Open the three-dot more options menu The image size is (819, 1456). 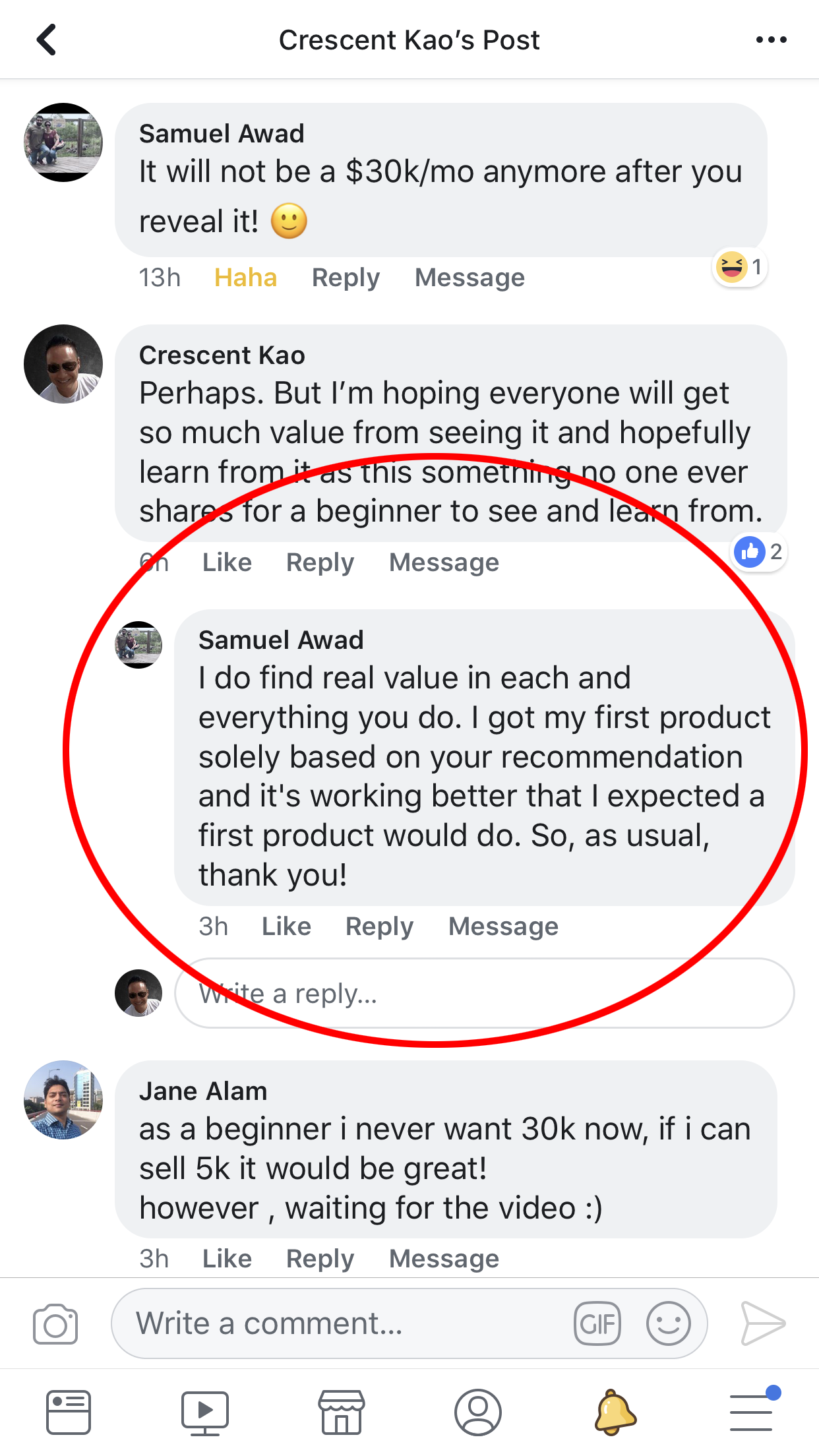click(771, 40)
